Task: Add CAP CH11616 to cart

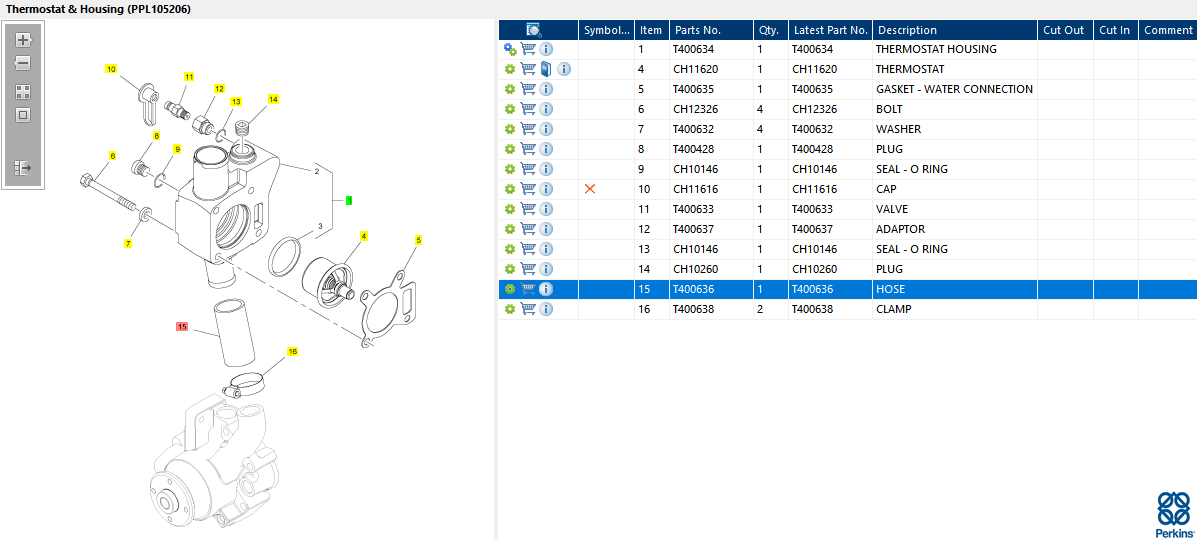Action: point(528,189)
